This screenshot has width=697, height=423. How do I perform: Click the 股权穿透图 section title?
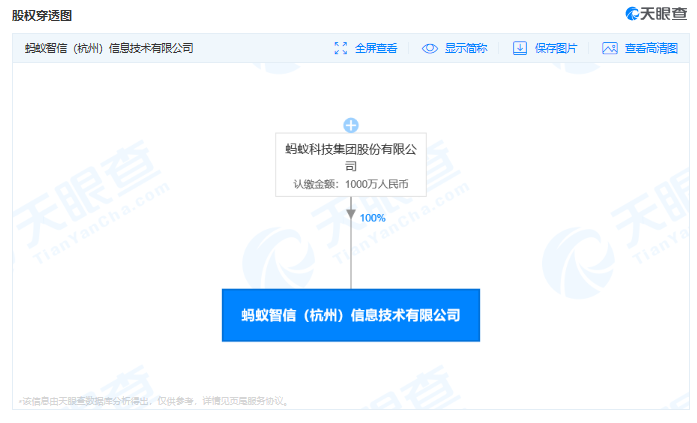pos(41,14)
